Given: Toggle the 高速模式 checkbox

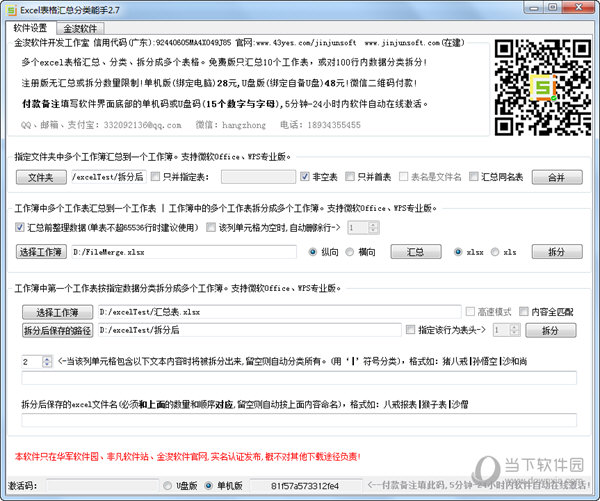Looking at the screenshot, I should point(470,311).
